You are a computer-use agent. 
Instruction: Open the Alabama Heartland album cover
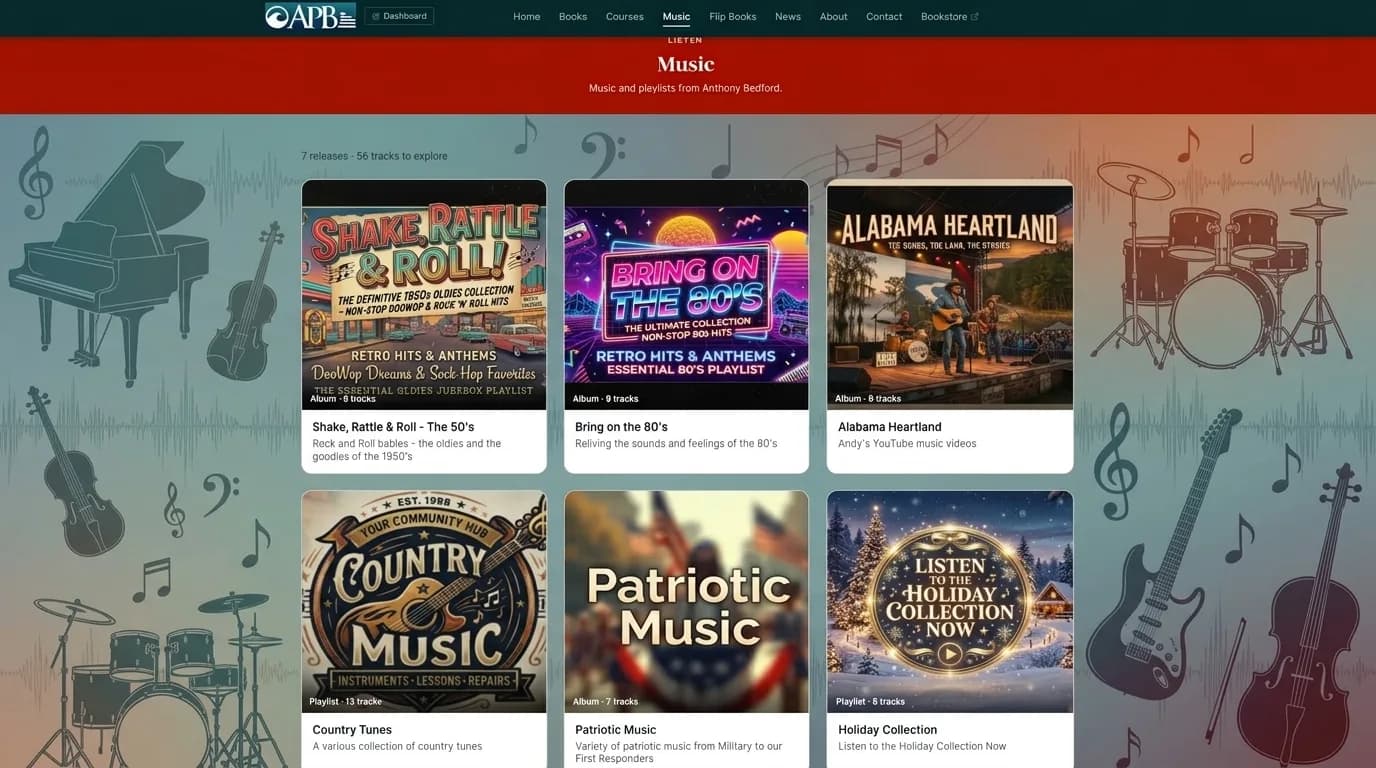click(x=950, y=295)
